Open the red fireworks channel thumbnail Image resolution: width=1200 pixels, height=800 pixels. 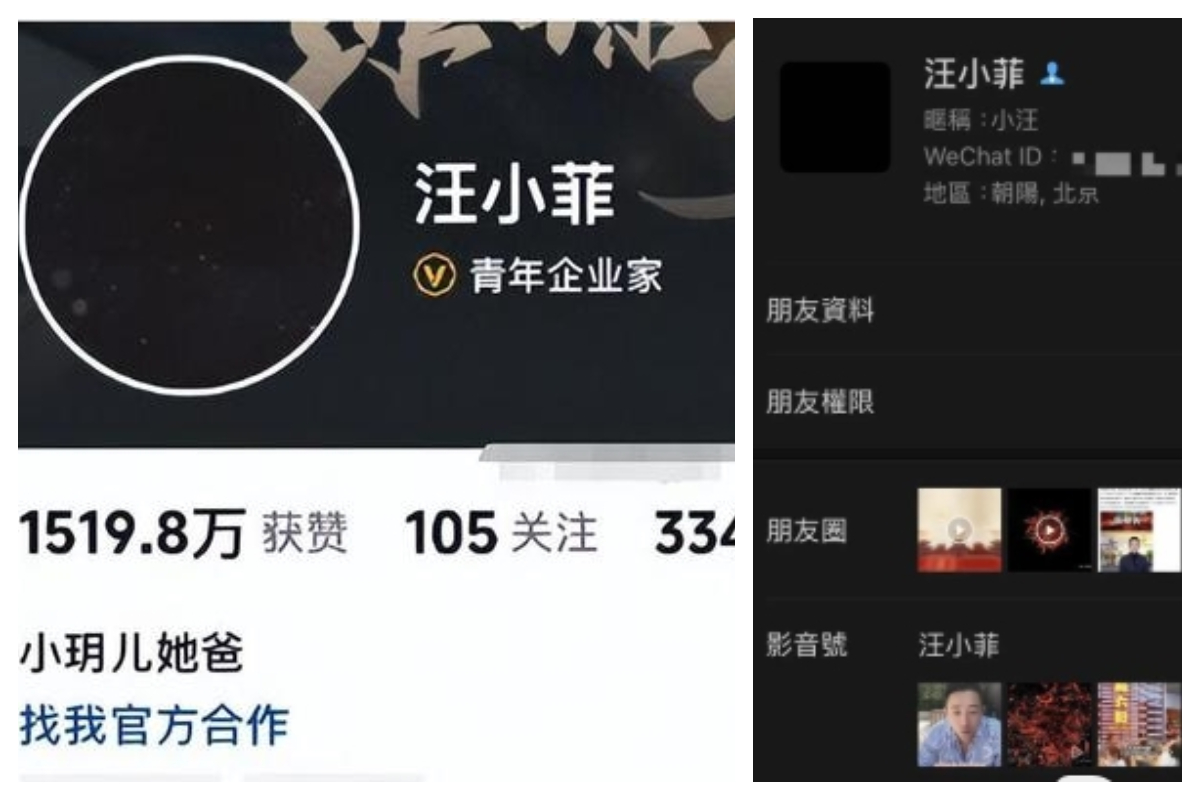tap(1049, 724)
